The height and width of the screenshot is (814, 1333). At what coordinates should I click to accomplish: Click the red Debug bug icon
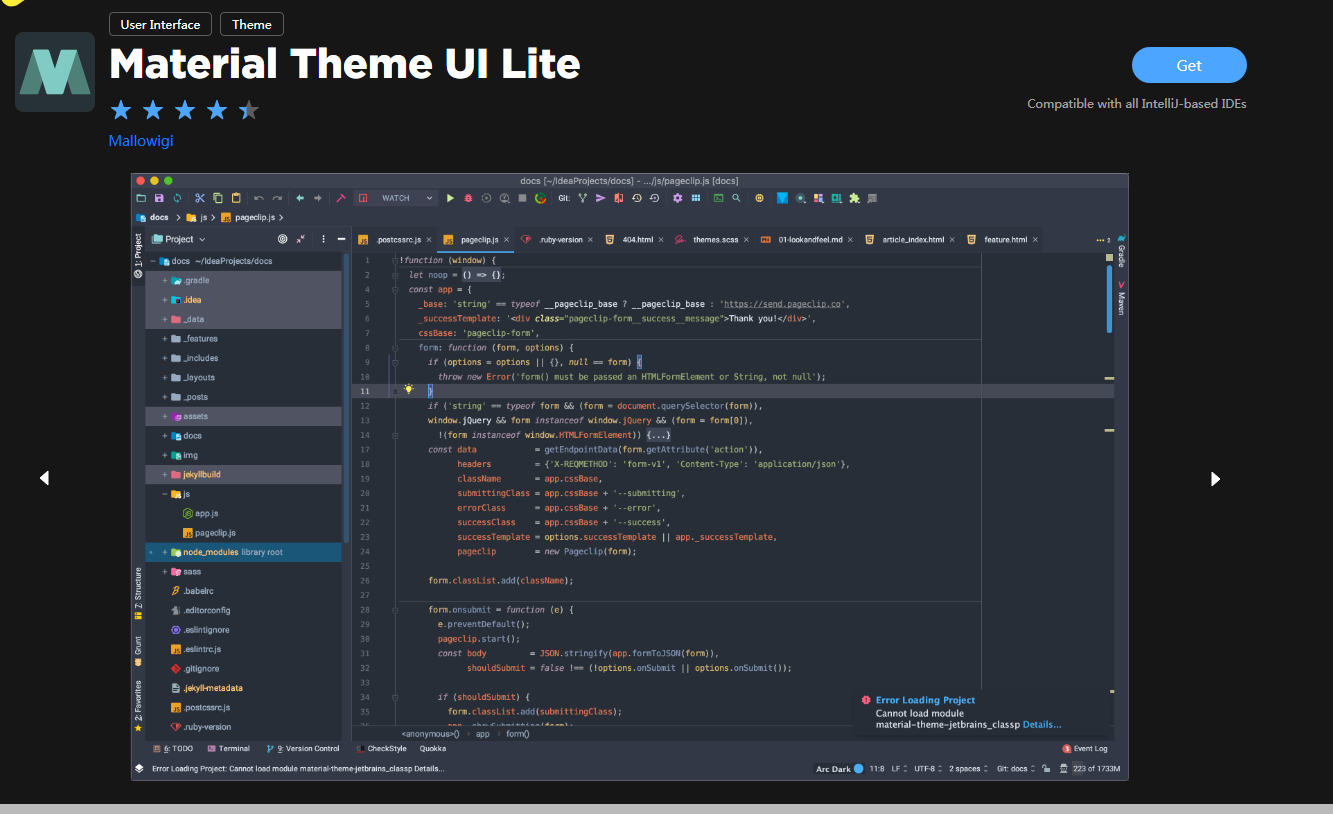click(468, 198)
